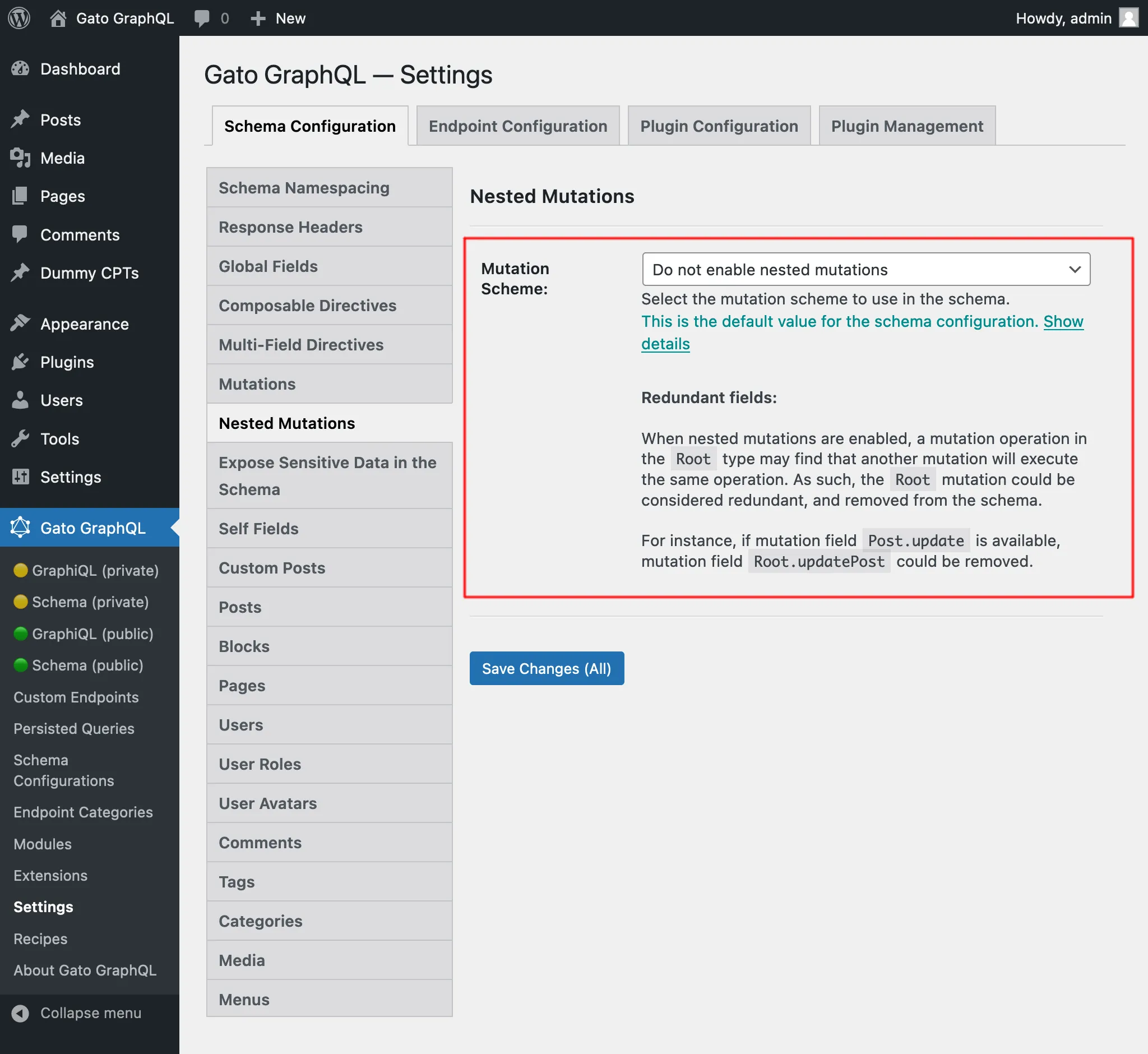Click the Pages icon in the sidebar
This screenshot has height=1054, width=1148.
pyautogui.click(x=20, y=196)
